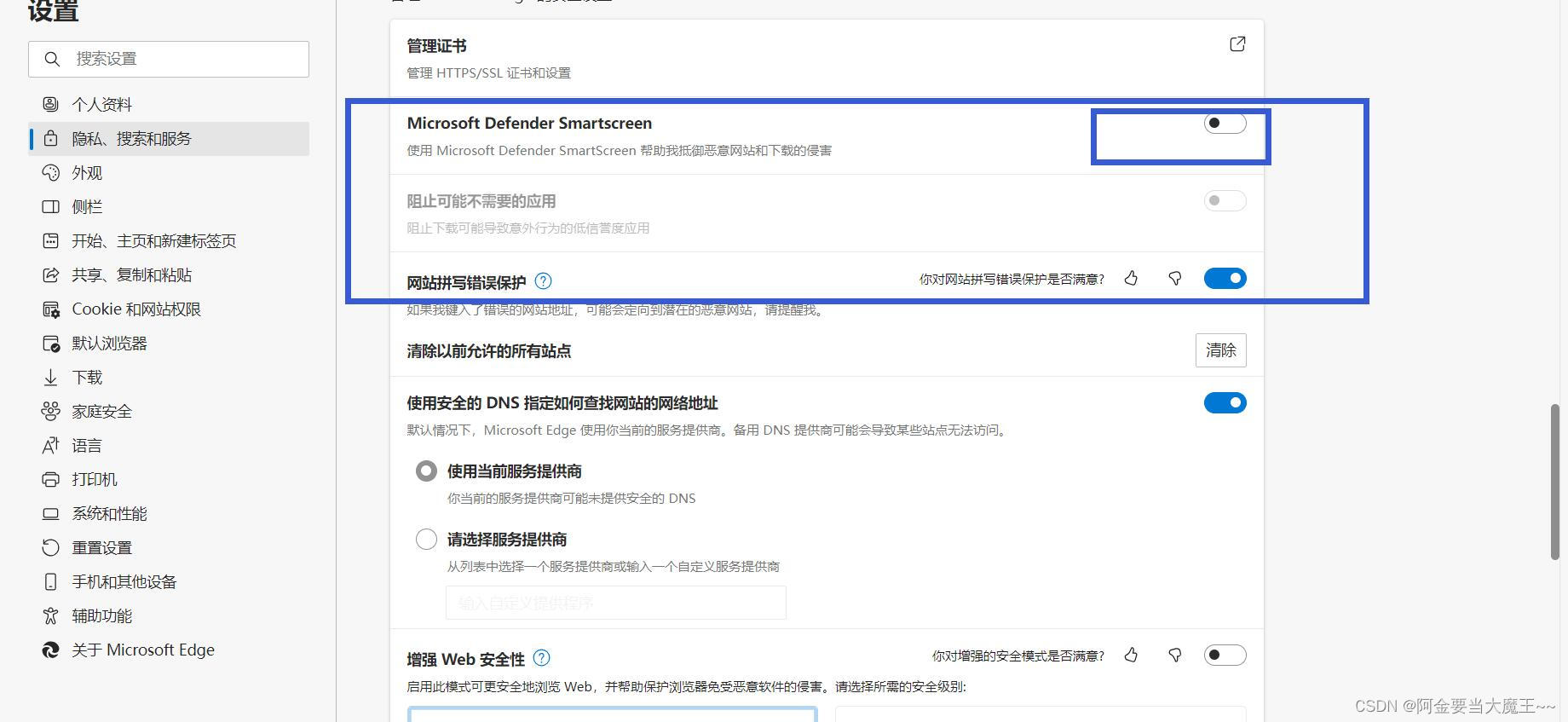Click the page vertical scrollbar thumb
The image size is (1568, 722).
pyautogui.click(x=1555, y=482)
